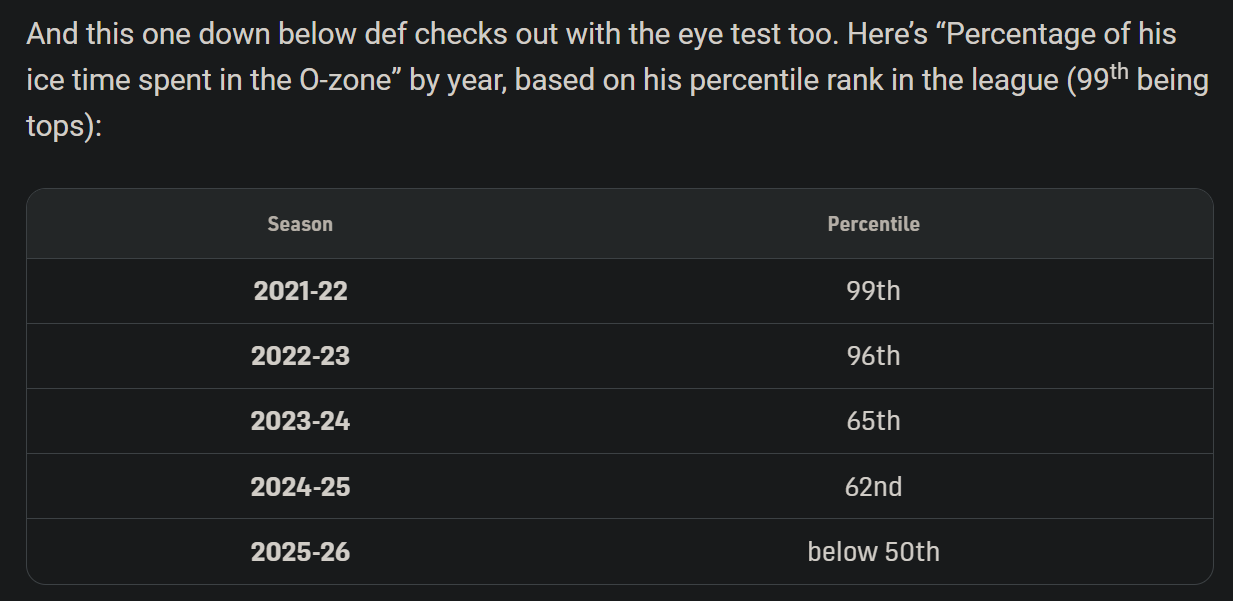Click the Percentile column header
The width and height of the screenshot is (1233, 601).
pyautogui.click(x=873, y=224)
